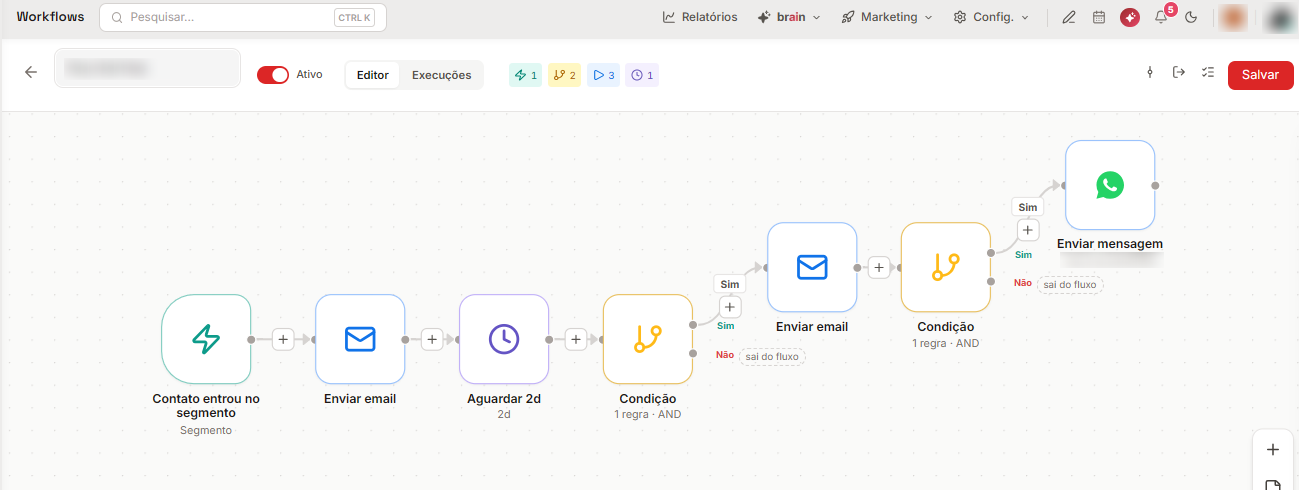Click the red sparkle AI assistant icon

1130,17
